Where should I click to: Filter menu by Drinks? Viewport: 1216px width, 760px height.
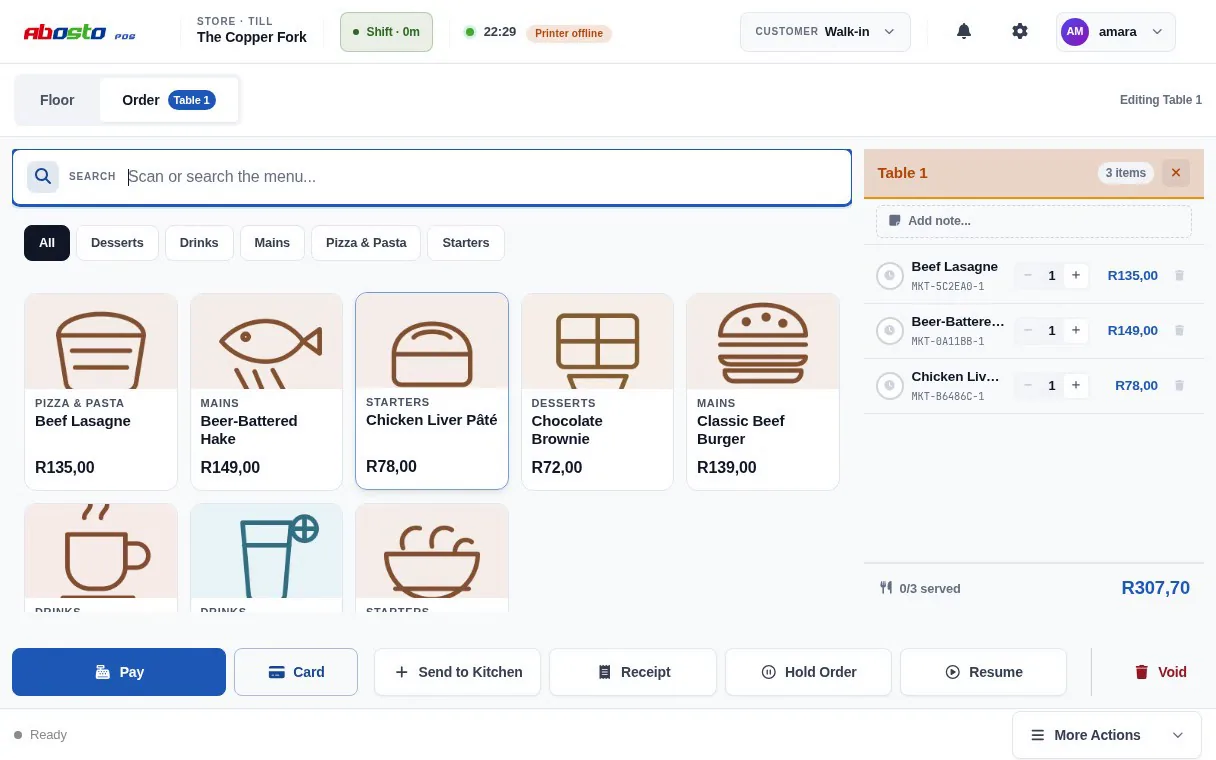point(199,243)
